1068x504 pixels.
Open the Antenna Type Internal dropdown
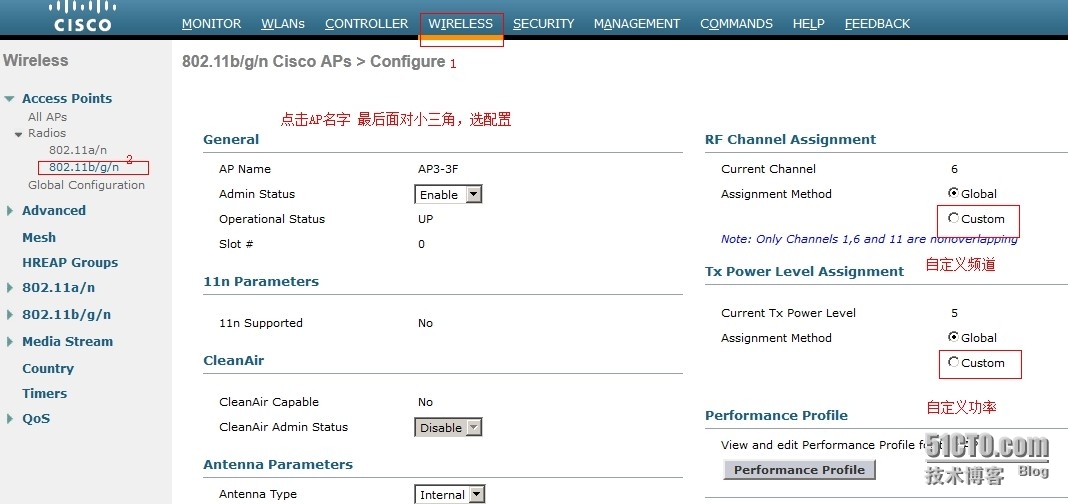450,495
